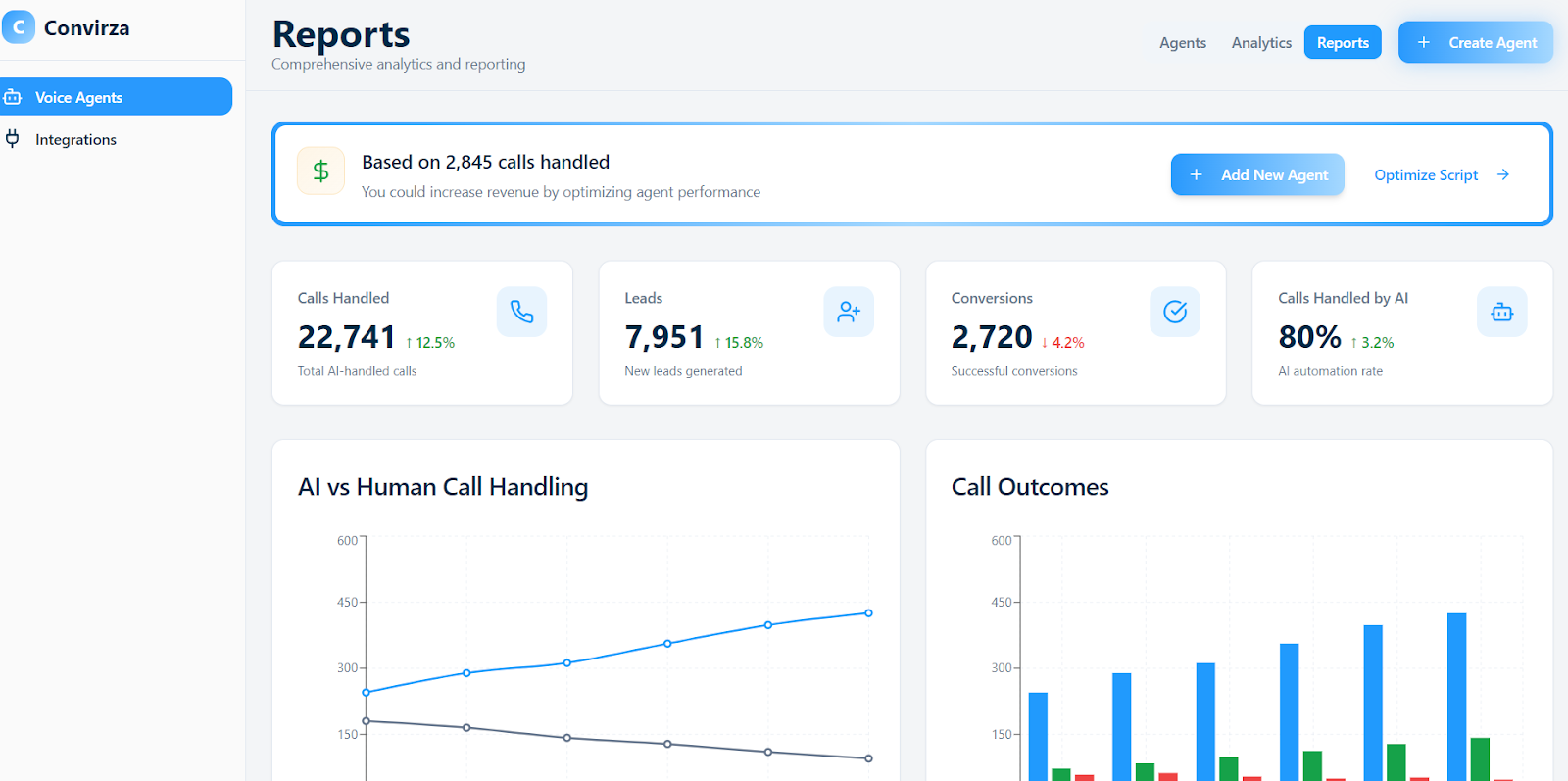
Task: Click the dollar sign revenue icon
Action: [x=320, y=171]
